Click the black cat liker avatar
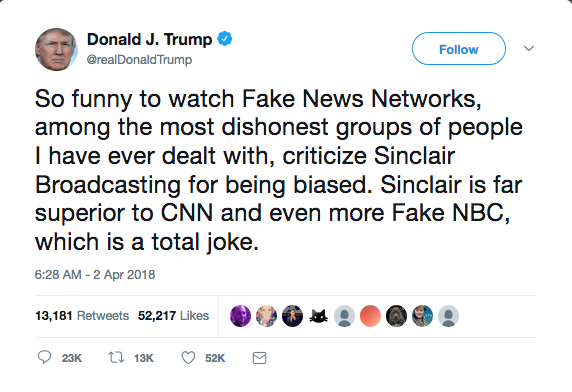572x392 pixels. click(318, 316)
